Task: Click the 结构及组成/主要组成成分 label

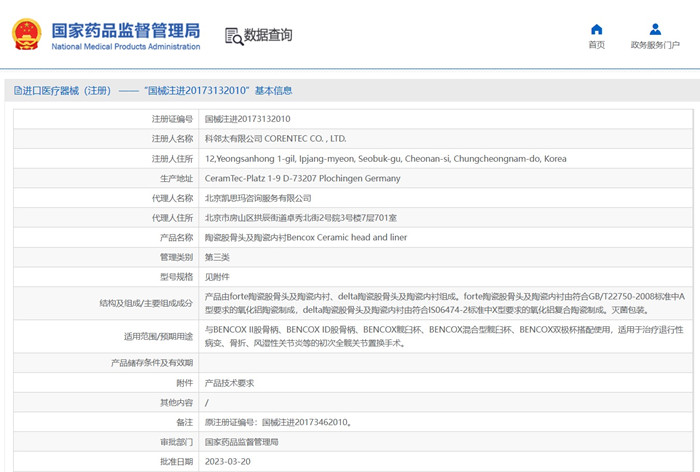Action: [146, 303]
